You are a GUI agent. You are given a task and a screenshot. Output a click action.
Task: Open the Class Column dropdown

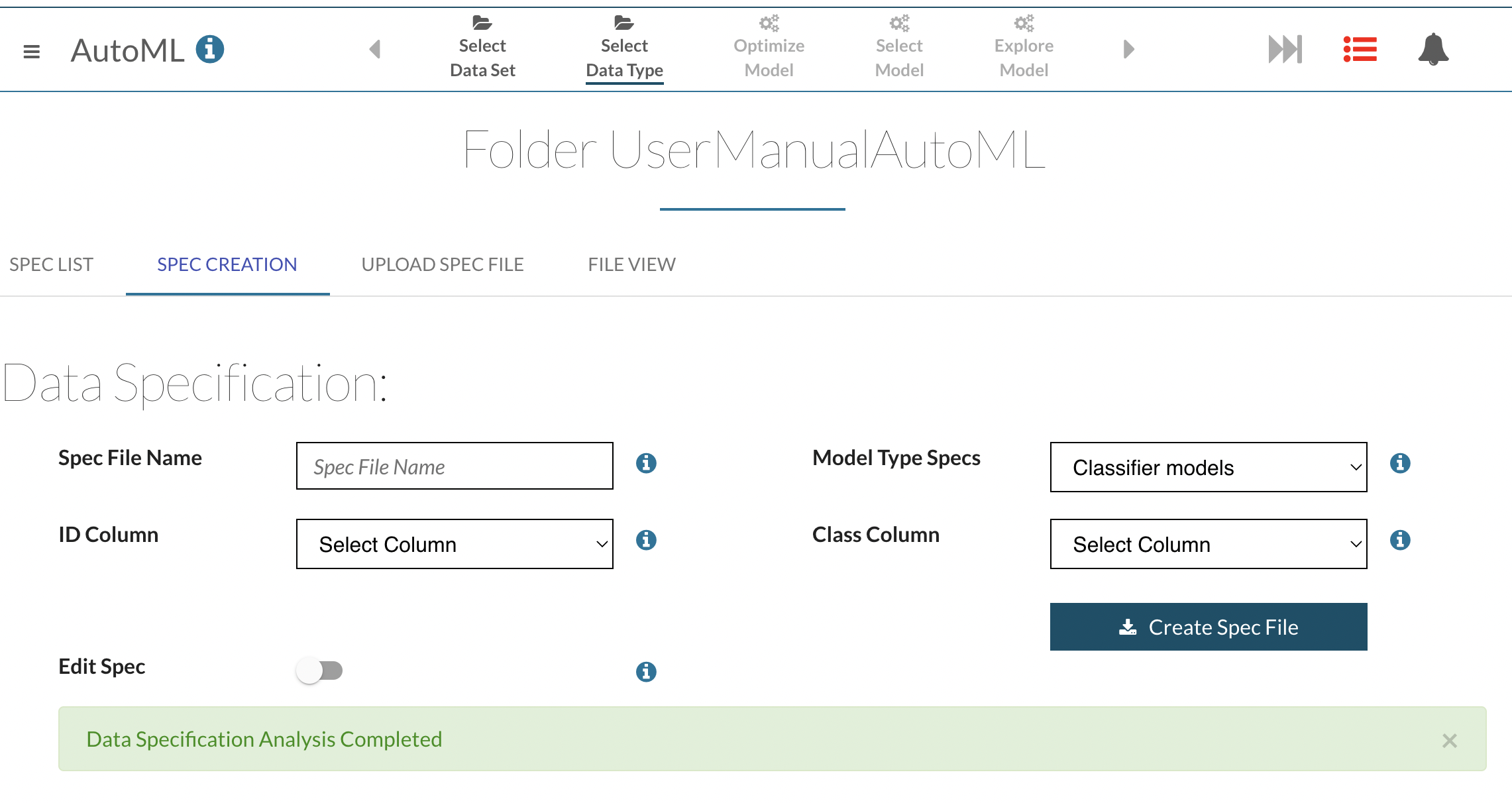[x=1208, y=544]
